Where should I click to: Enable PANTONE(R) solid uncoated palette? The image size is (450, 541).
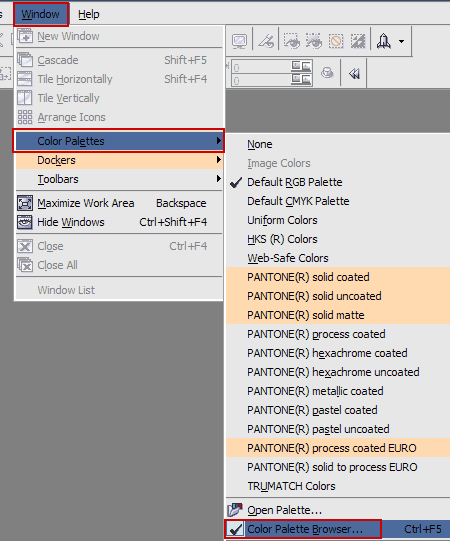click(x=338, y=296)
